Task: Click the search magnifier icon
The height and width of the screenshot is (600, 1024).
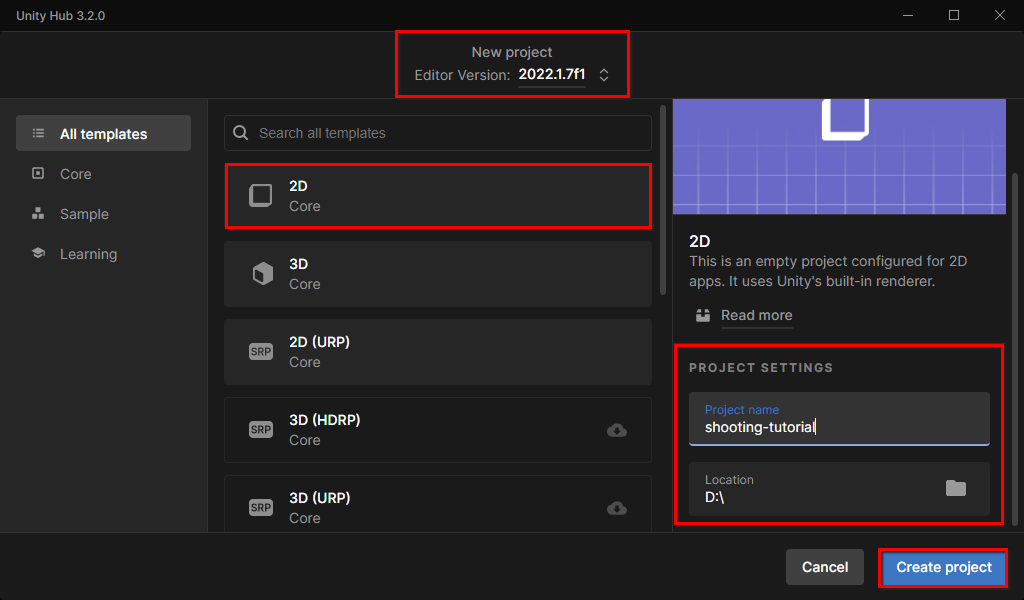Action: [x=240, y=133]
